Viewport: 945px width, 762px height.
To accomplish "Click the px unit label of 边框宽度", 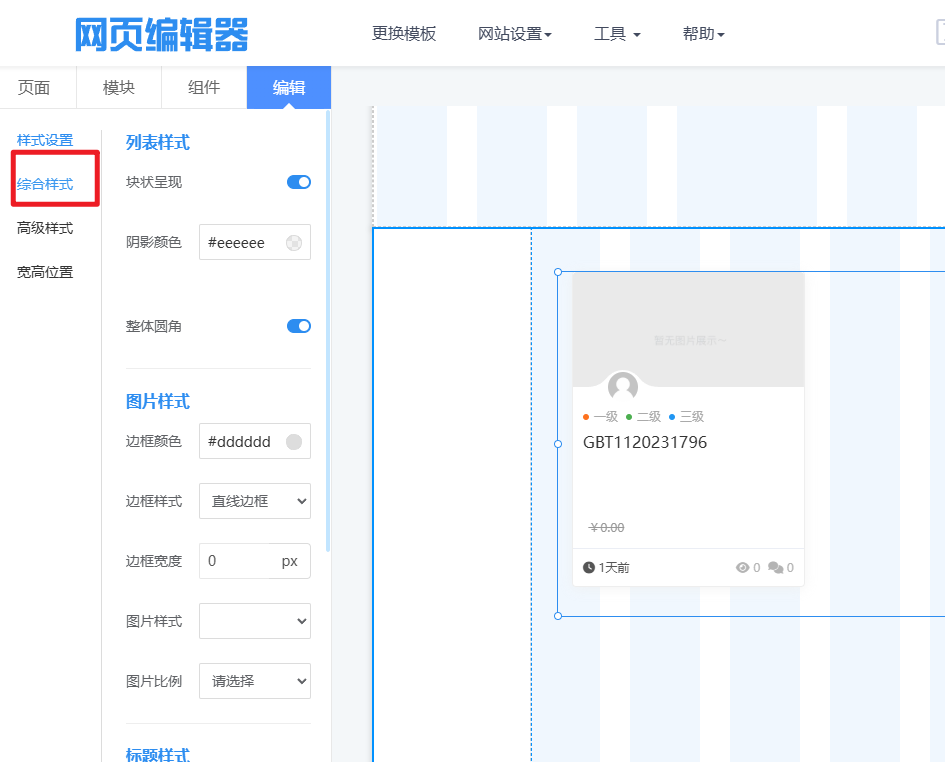I will pos(290,561).
